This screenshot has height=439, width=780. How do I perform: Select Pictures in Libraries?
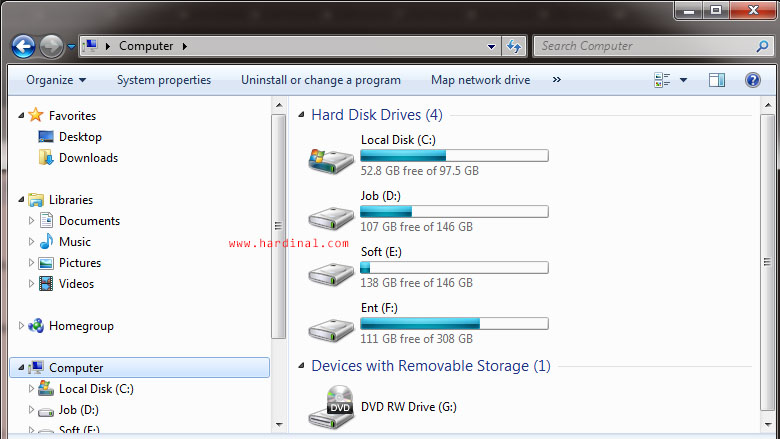(x=80, y=263)
